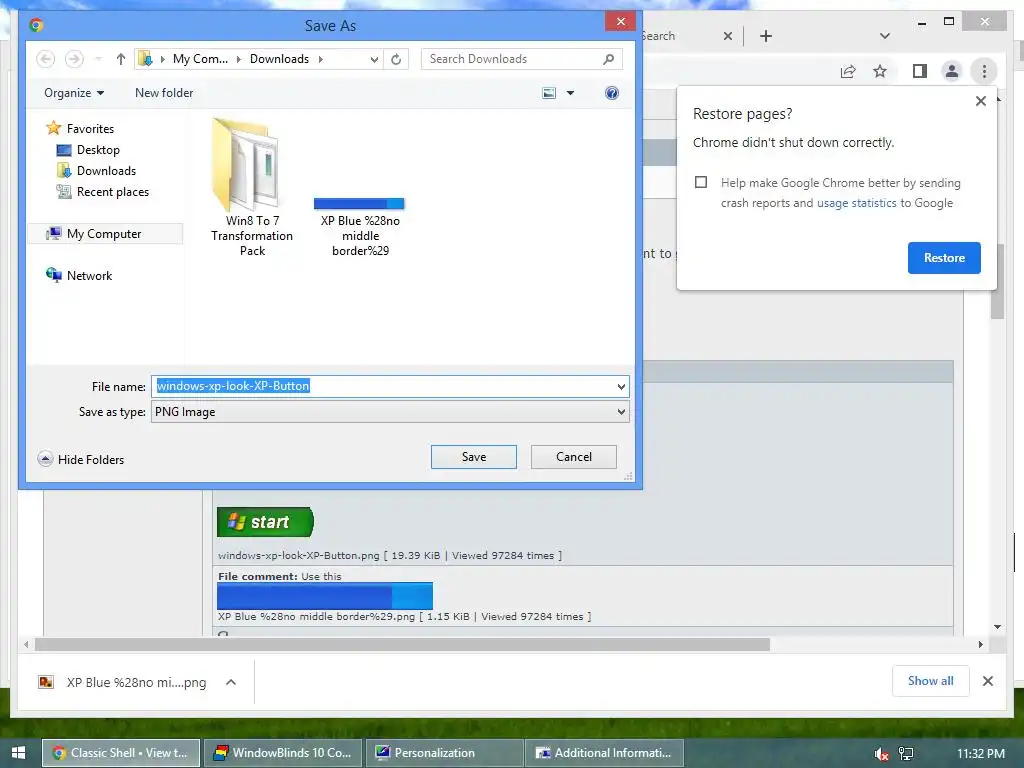Expand the arrow after Downloads breadcrumb
The width and height of the screenshot is (1024, 768).
[321, 59]
